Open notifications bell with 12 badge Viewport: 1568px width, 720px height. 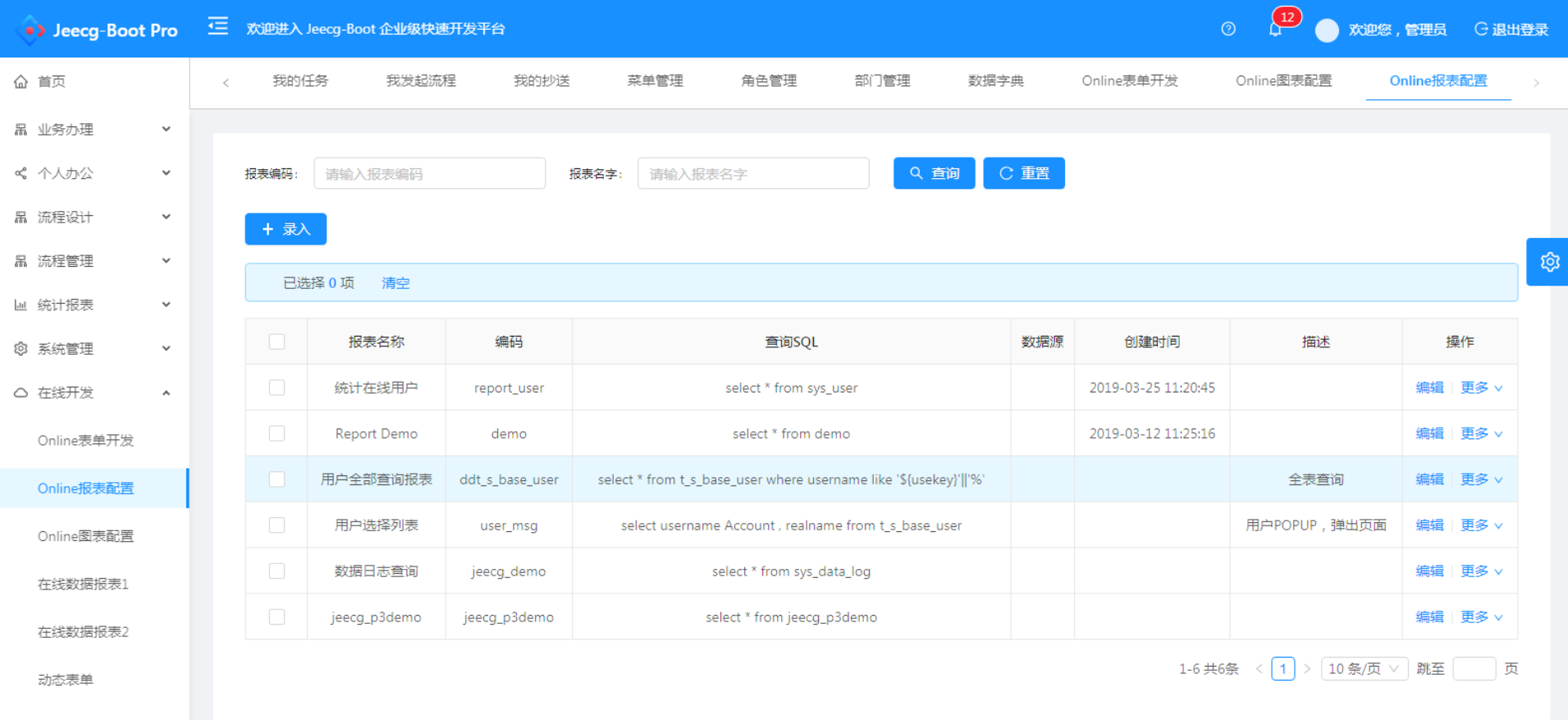1276,29
